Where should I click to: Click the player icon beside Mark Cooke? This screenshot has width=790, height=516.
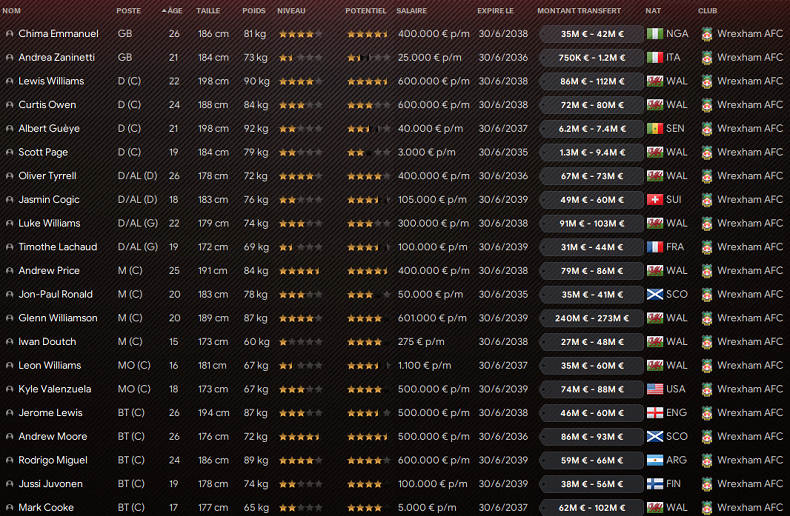(10, 508)
